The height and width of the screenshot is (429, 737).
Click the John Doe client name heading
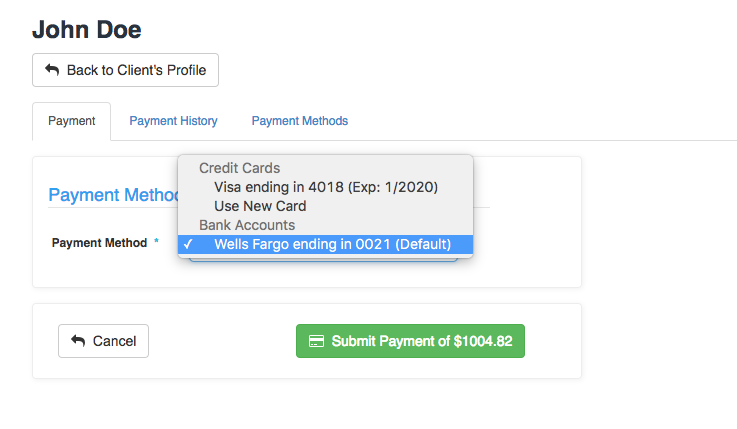(x=86, y=30)
